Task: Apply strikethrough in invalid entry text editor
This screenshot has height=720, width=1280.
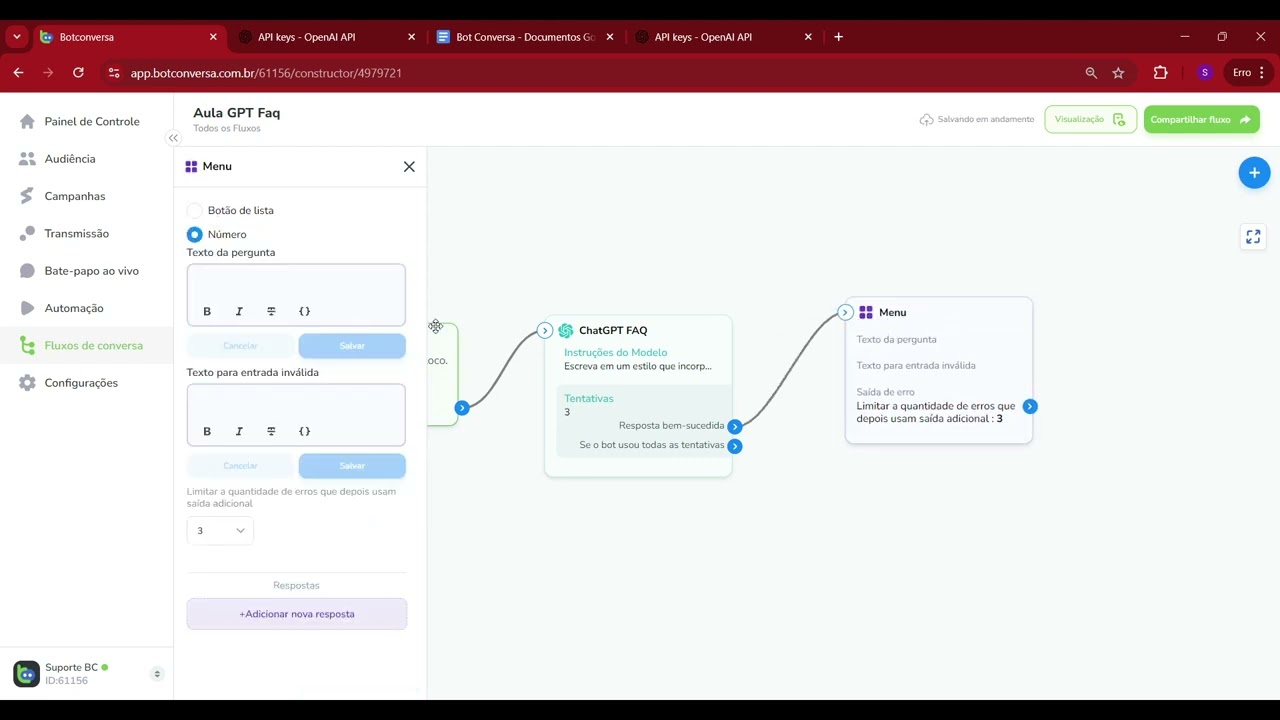Action: tap(271, 431)
